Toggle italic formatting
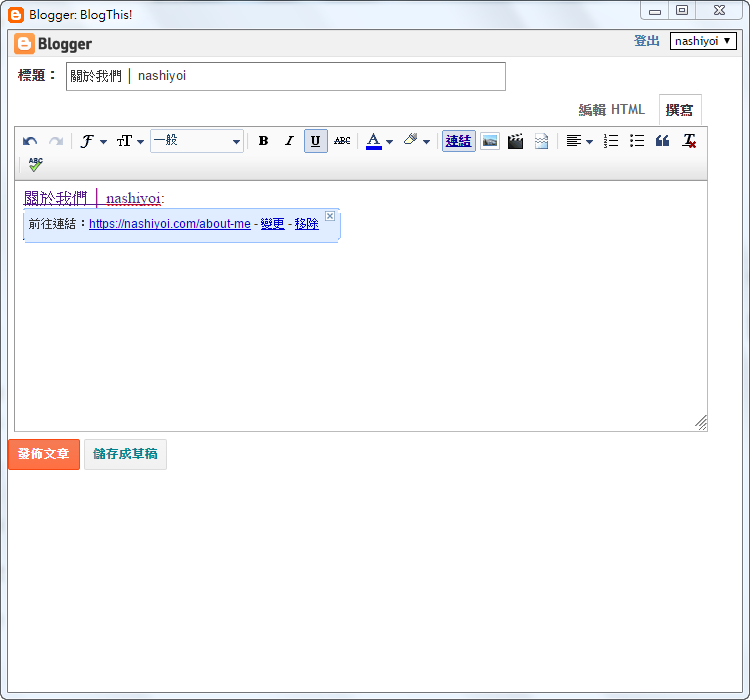 tap(289, 141)
